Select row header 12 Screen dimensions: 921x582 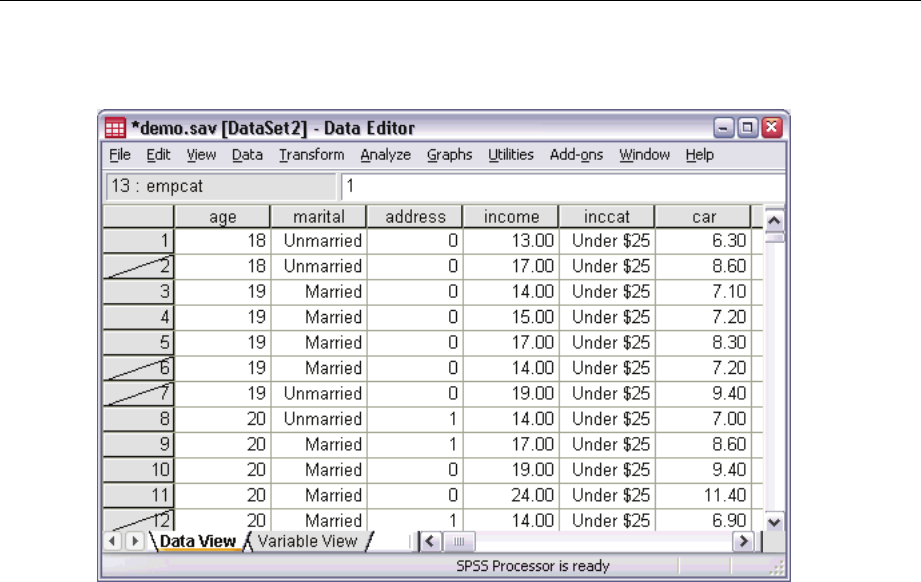point(139,520)
